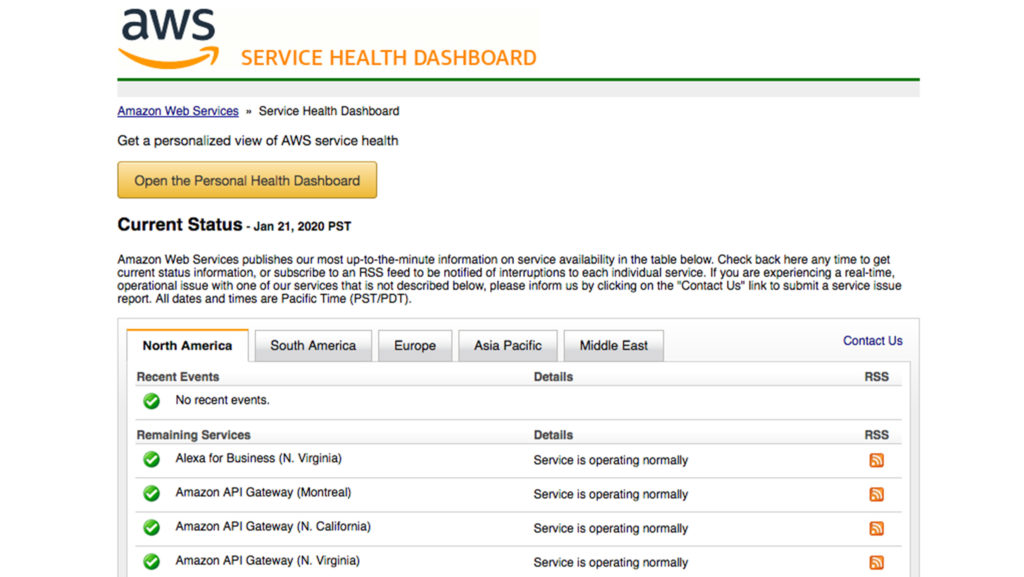Click the Contact Us link
Image resolution: width=1024 pixels, height=577 pixels.
point(872,341)
